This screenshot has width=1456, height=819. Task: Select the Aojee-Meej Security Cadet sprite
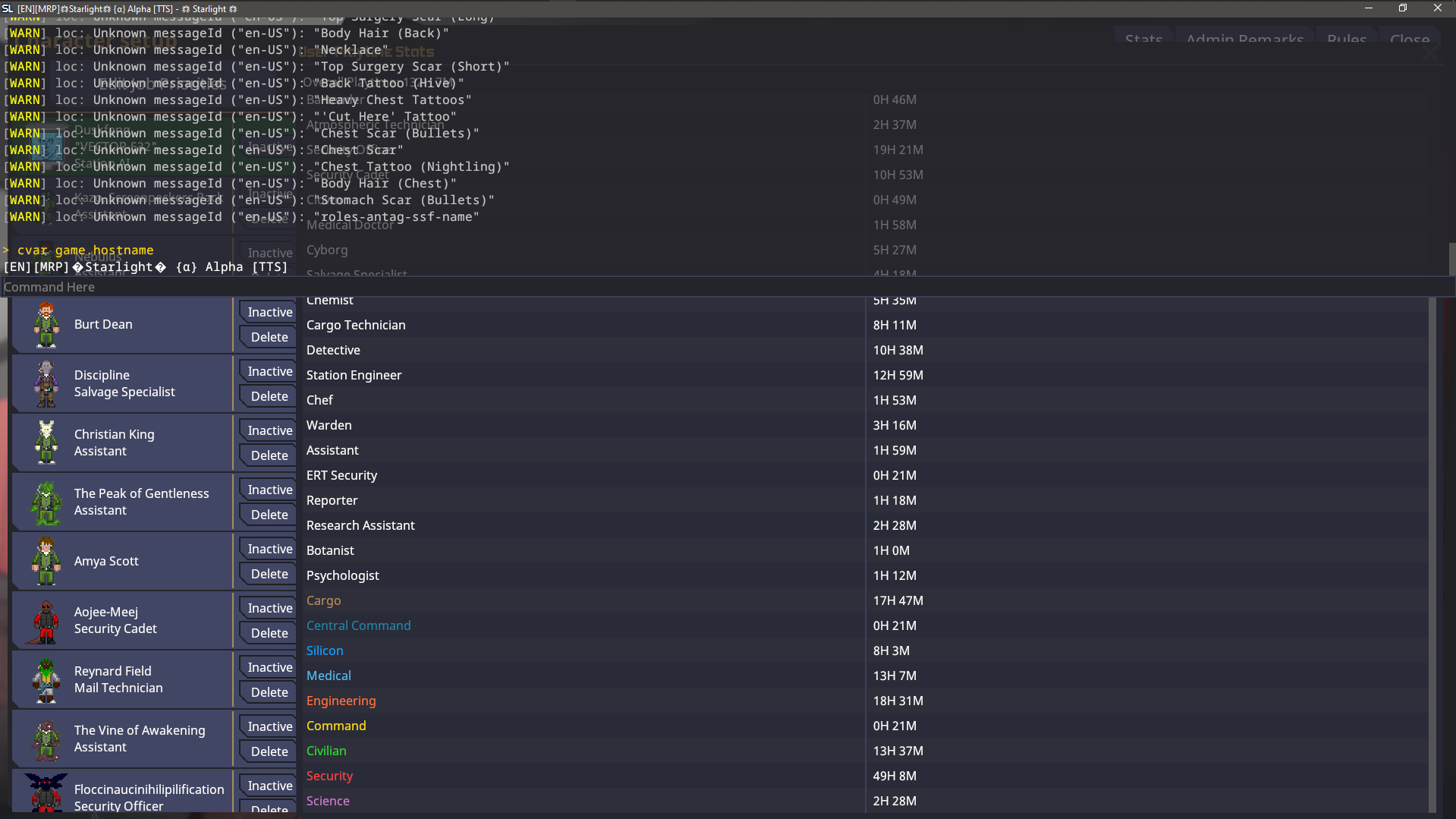(46, 621)
